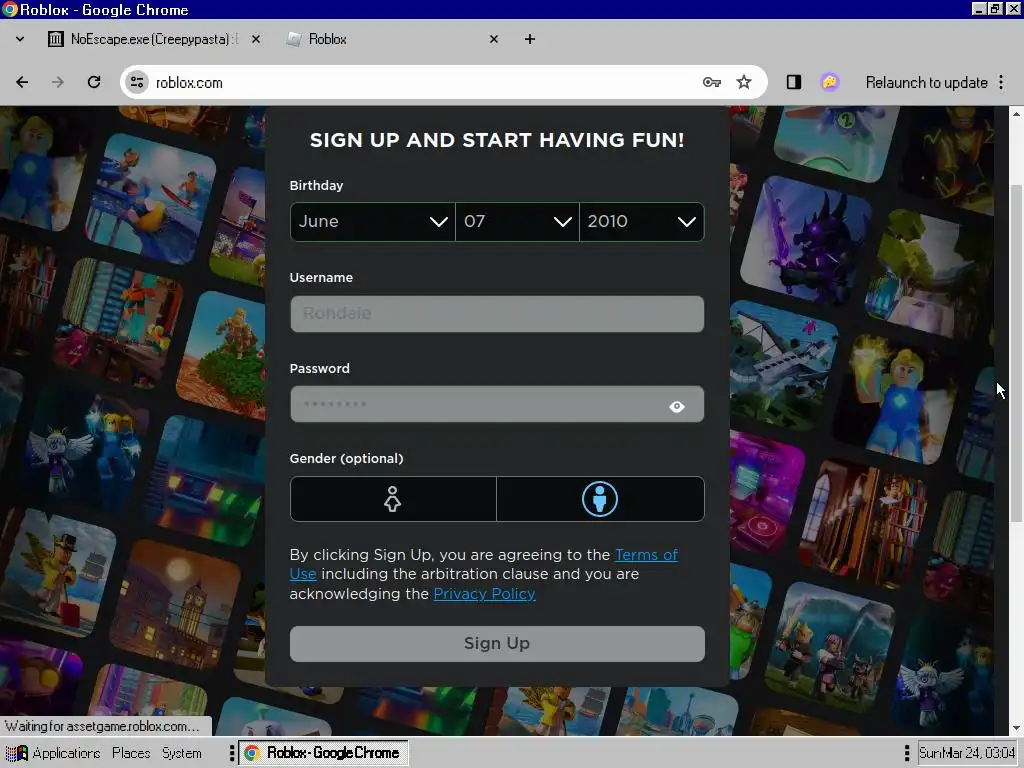The height and width of the screenshot is (768, 1024).
Task: Switch to NoEscape.exe (Creepypasta) tab
Action: pyautogui.click(x=155, y=39)
